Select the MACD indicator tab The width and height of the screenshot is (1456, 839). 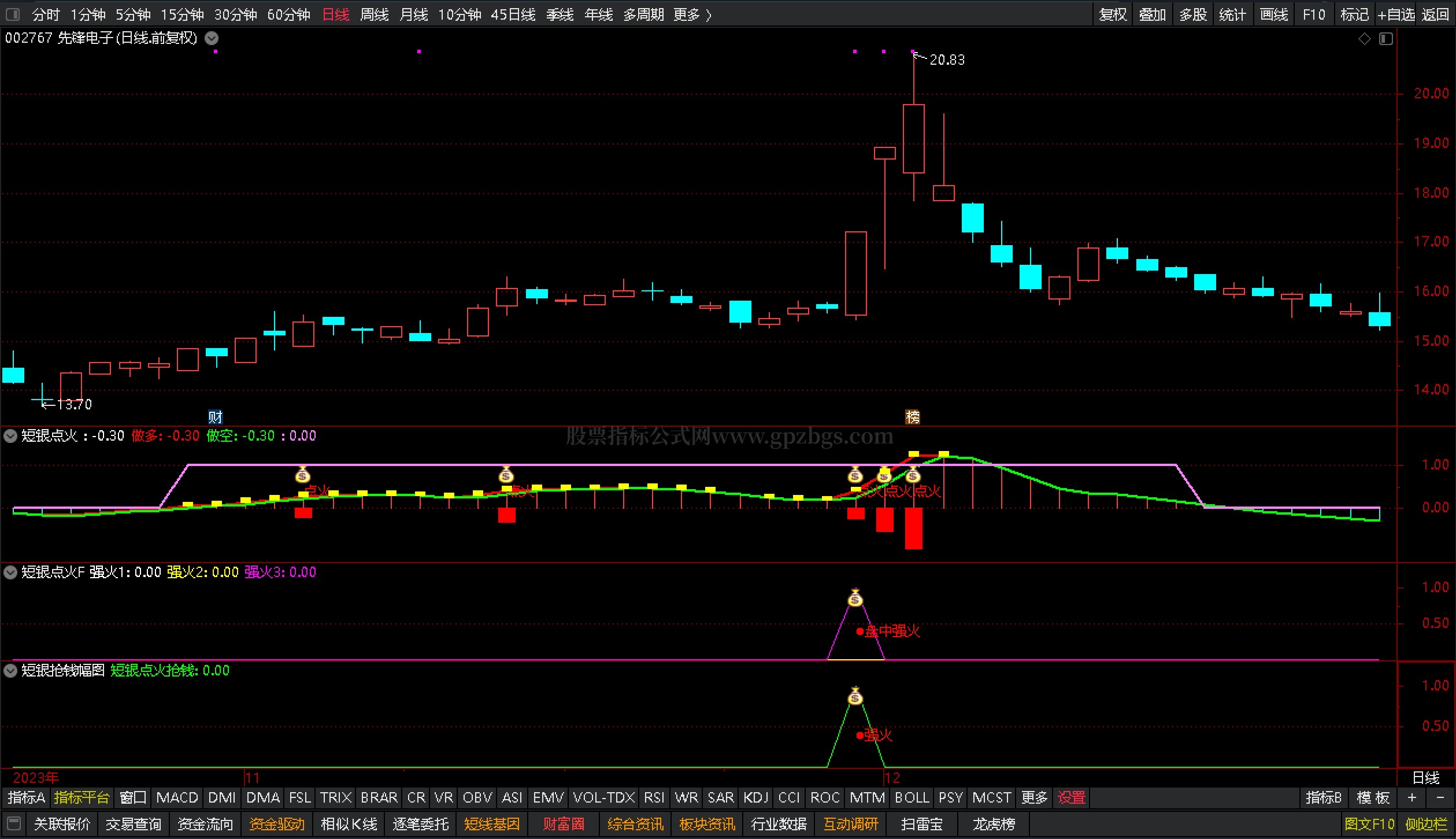click(177, 798)
